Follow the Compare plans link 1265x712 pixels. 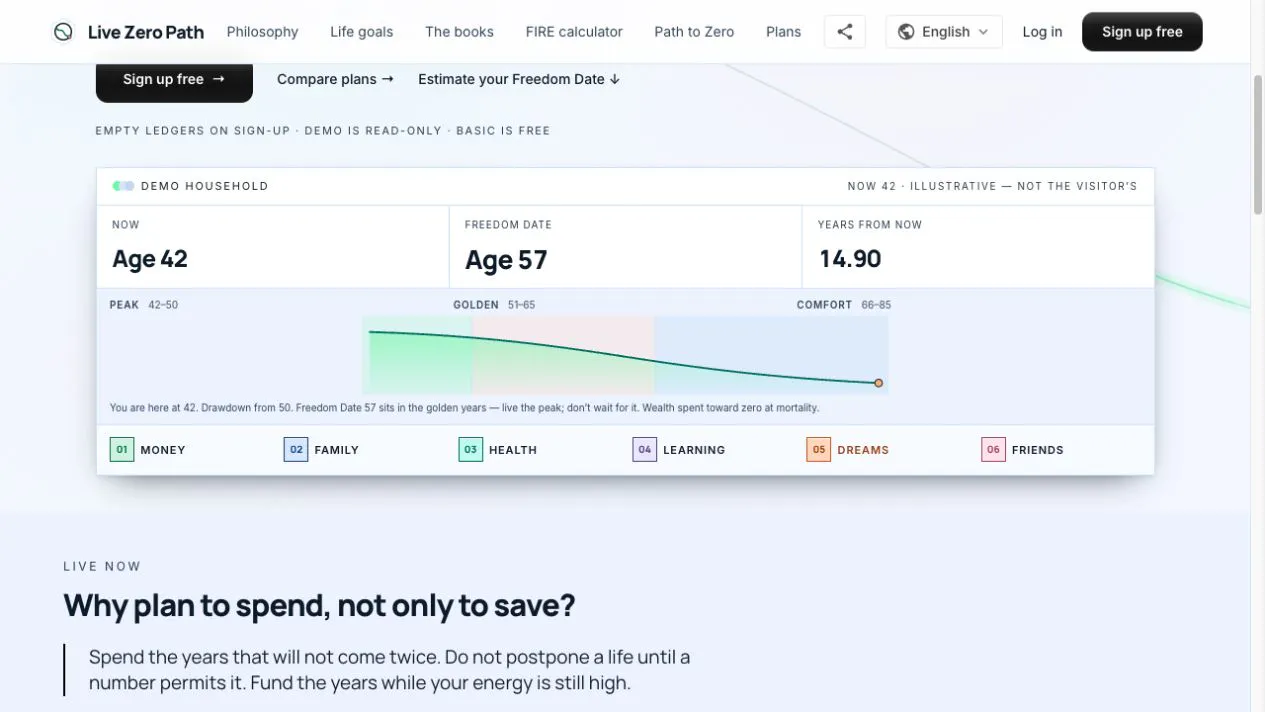pos(335,79)
